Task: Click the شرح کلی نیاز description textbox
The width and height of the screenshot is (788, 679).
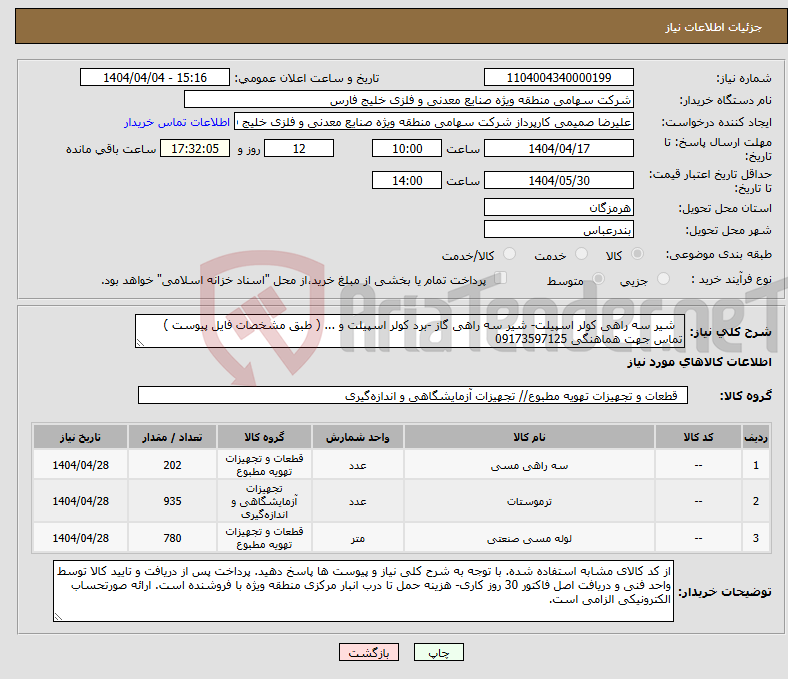Action: 410,331
